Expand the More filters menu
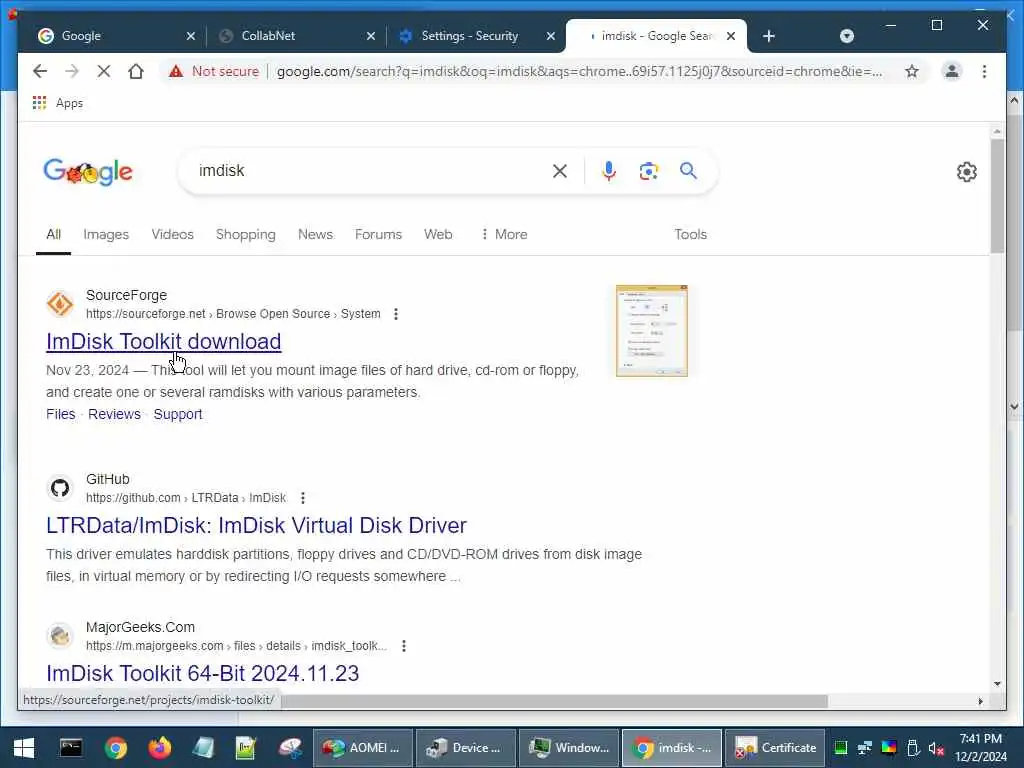 (504, 234)
